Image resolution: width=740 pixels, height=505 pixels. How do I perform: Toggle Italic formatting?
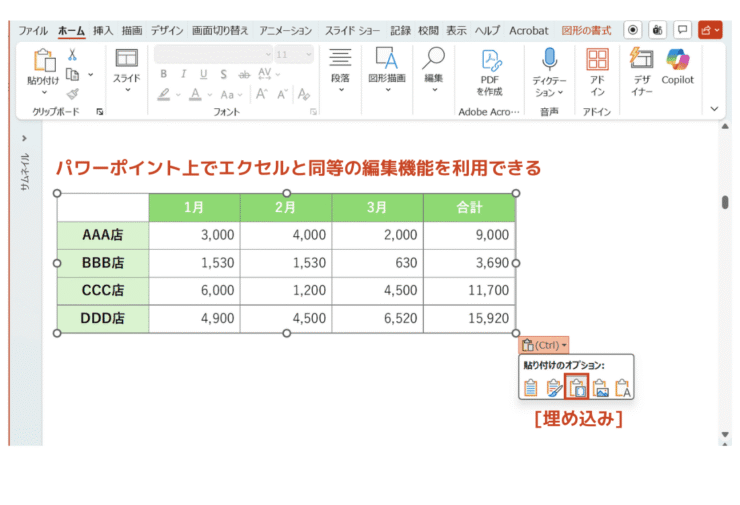(183, 74)
